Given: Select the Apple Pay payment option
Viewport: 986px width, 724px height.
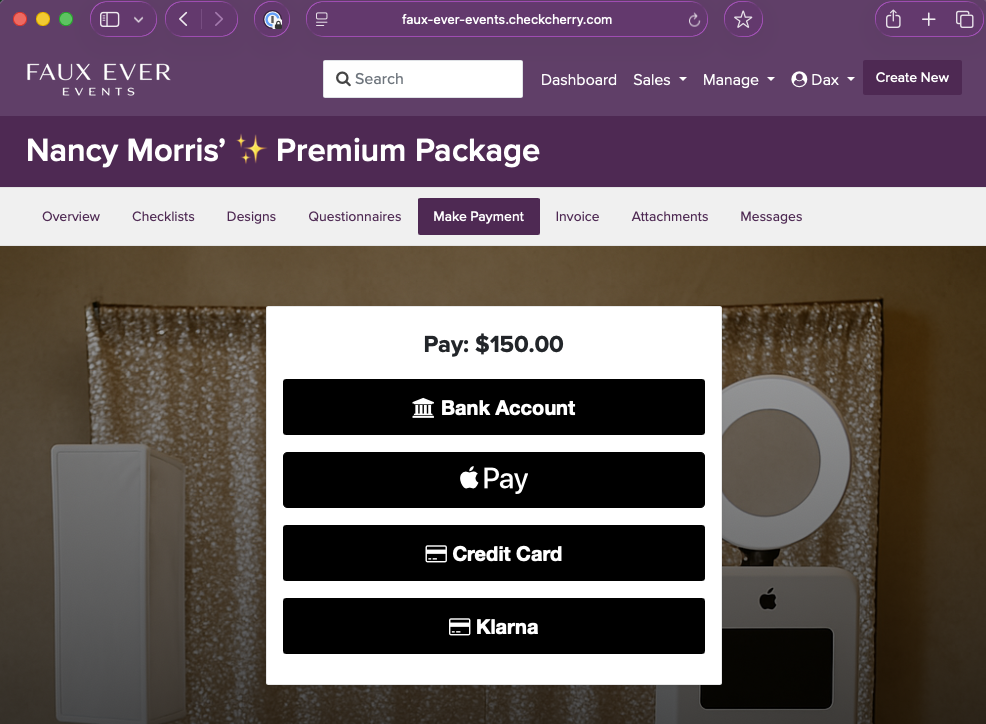Looking at the screenshot, I should 493,479.
